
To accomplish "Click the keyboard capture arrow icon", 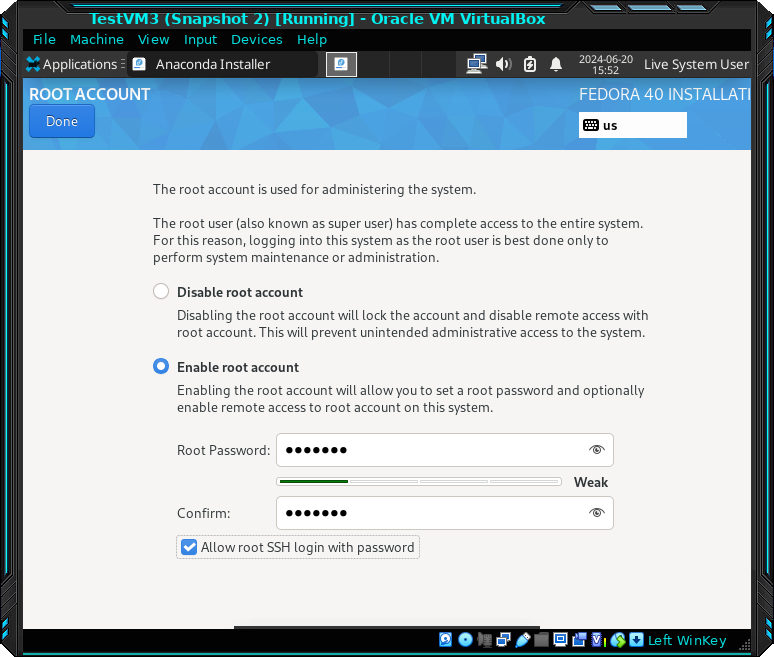I will point(636,640).
